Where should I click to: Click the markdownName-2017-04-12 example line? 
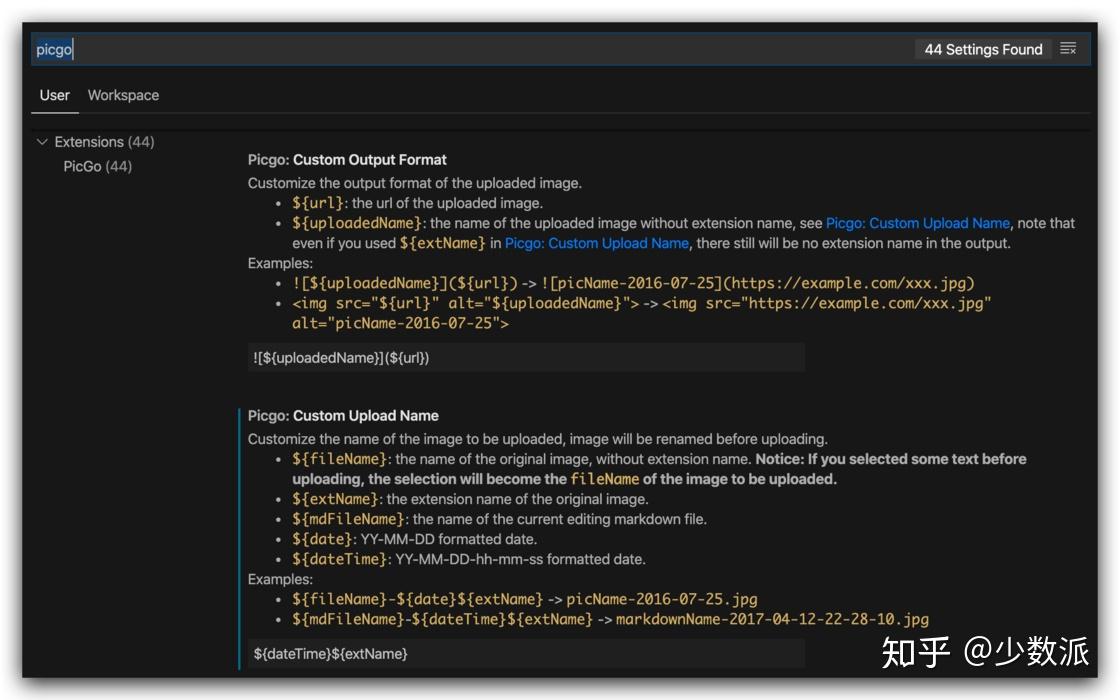coord(610,619)
